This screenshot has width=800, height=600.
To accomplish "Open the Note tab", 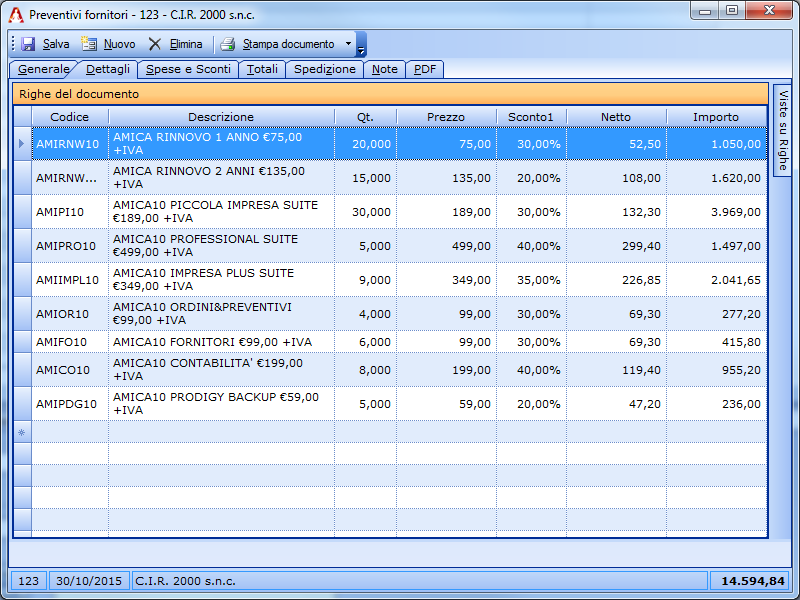I will (x=384, y=69).
